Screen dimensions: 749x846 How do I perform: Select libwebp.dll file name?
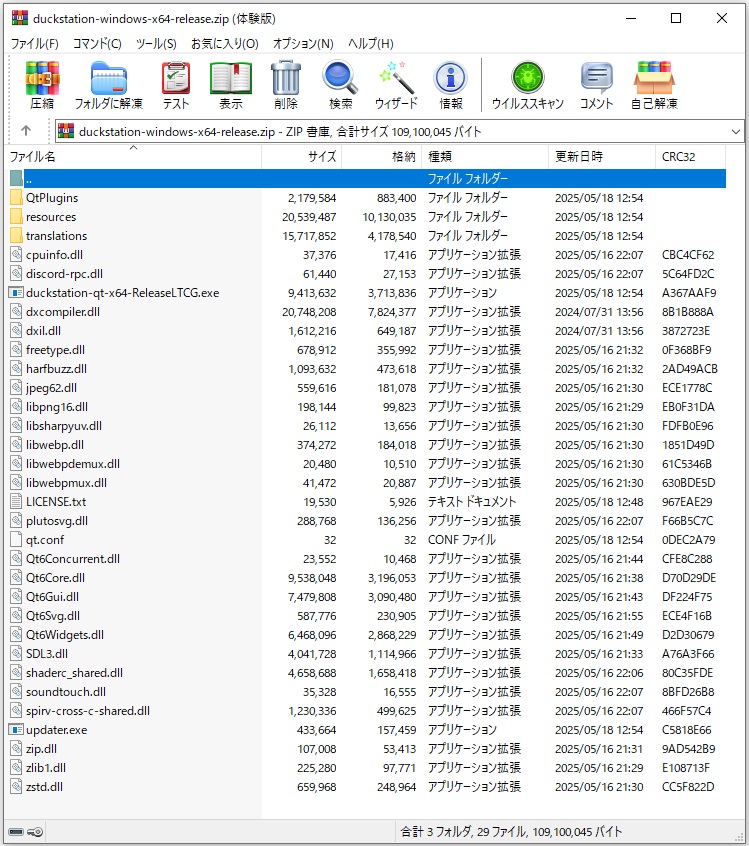[x=55, y=445]
